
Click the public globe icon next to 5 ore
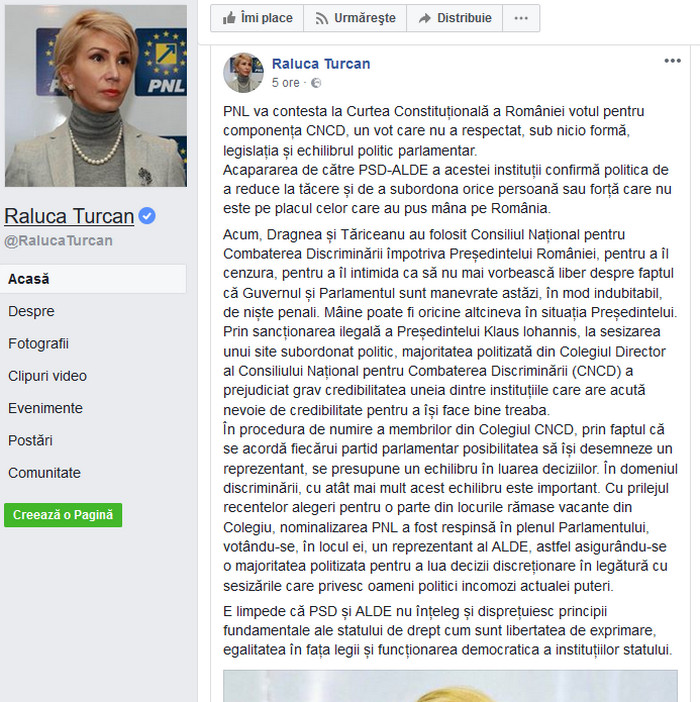[316, 83]
